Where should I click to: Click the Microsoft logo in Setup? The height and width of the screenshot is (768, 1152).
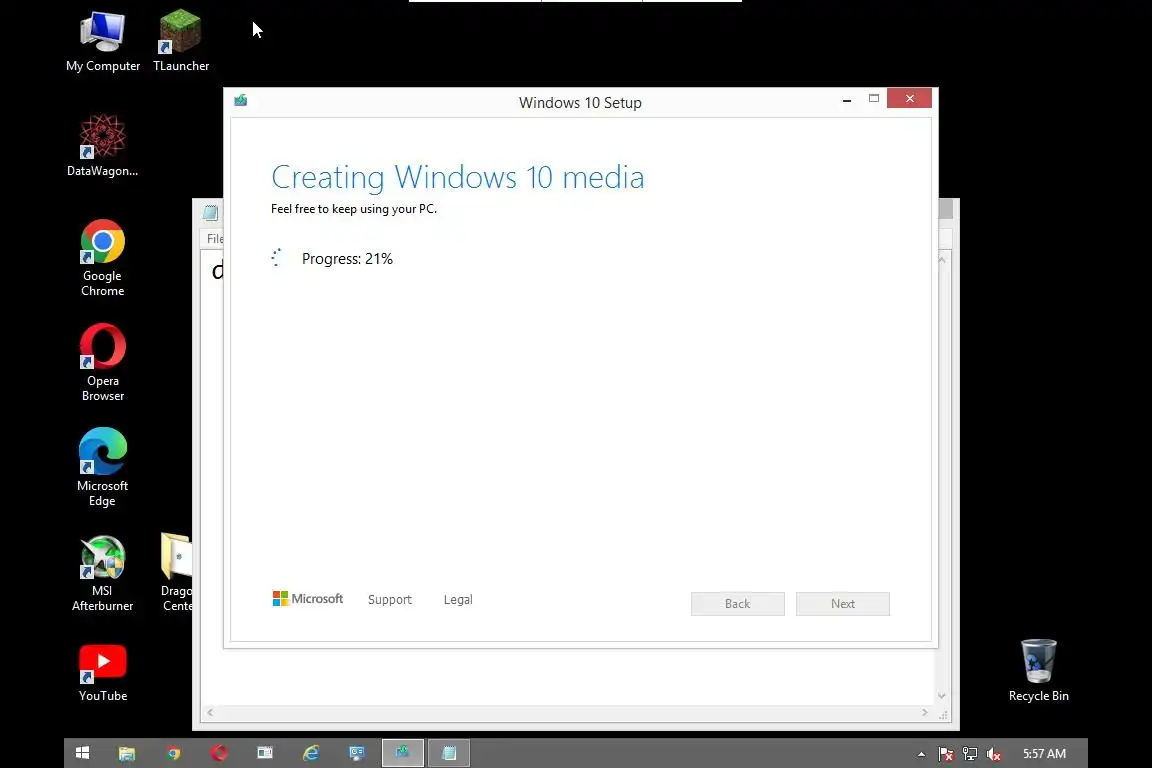[308, 599]
